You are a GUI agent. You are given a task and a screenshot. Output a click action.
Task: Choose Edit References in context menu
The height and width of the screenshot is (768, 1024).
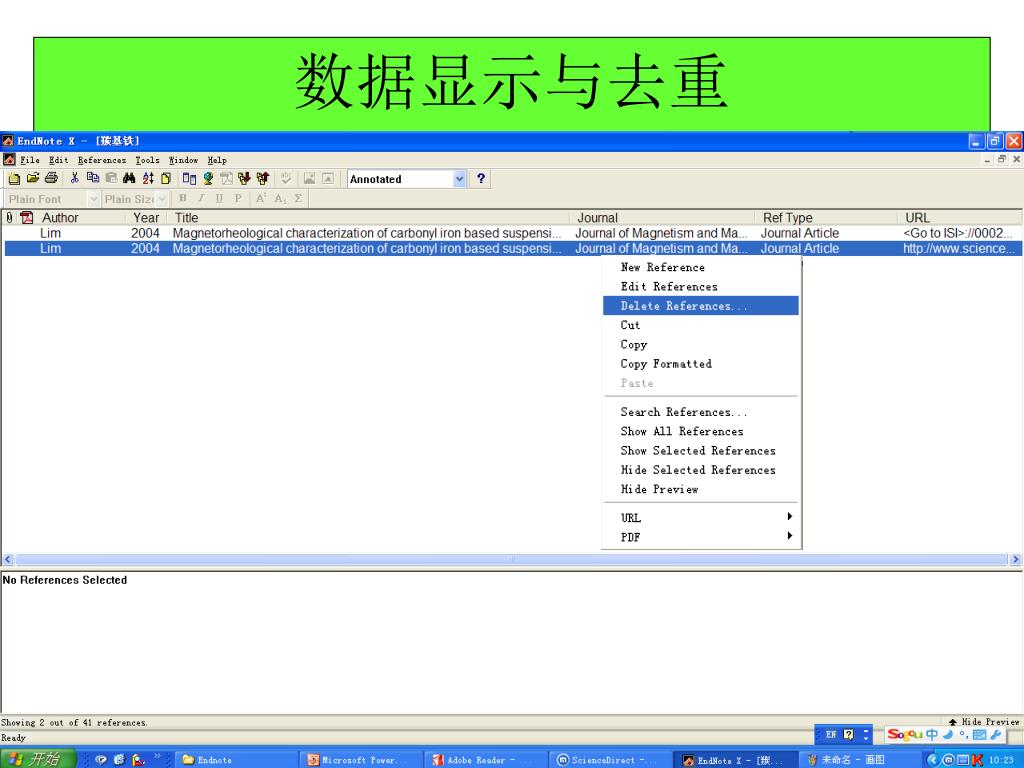[701, 287]
